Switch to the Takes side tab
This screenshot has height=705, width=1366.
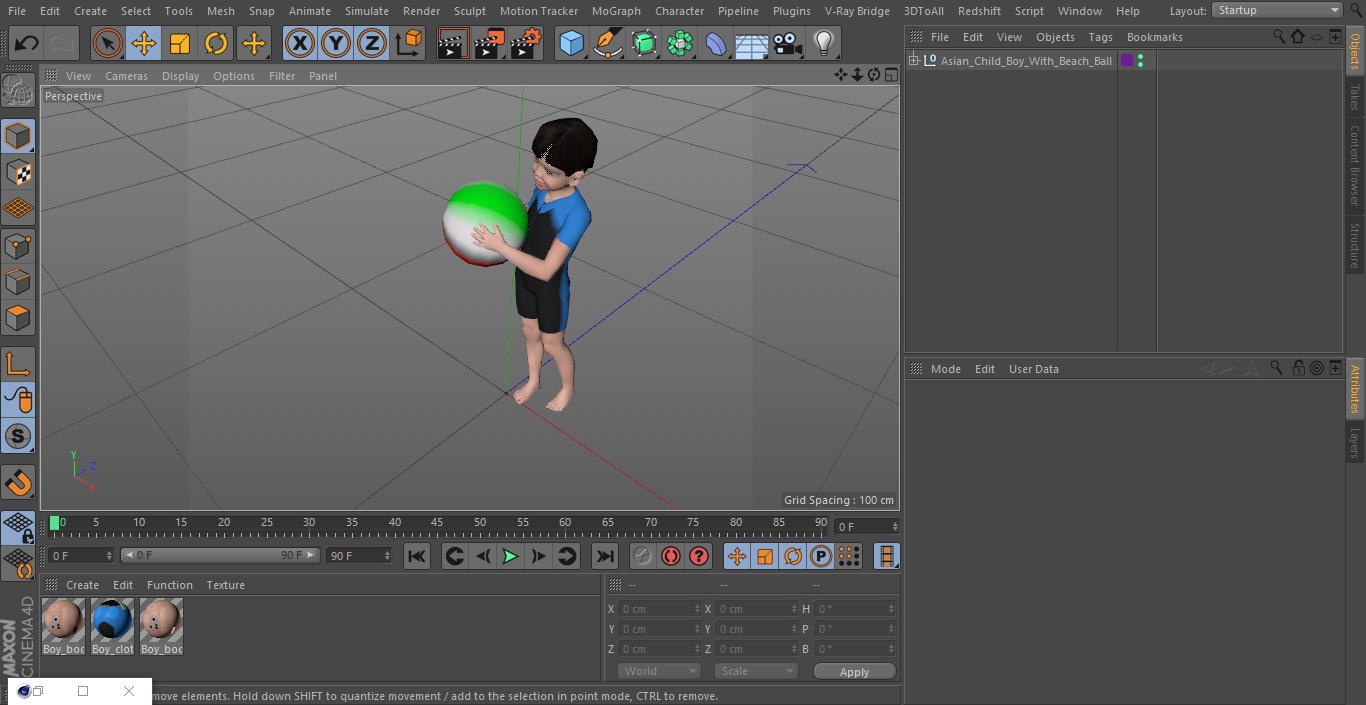pyautogui.click(x=1355, y=97)
